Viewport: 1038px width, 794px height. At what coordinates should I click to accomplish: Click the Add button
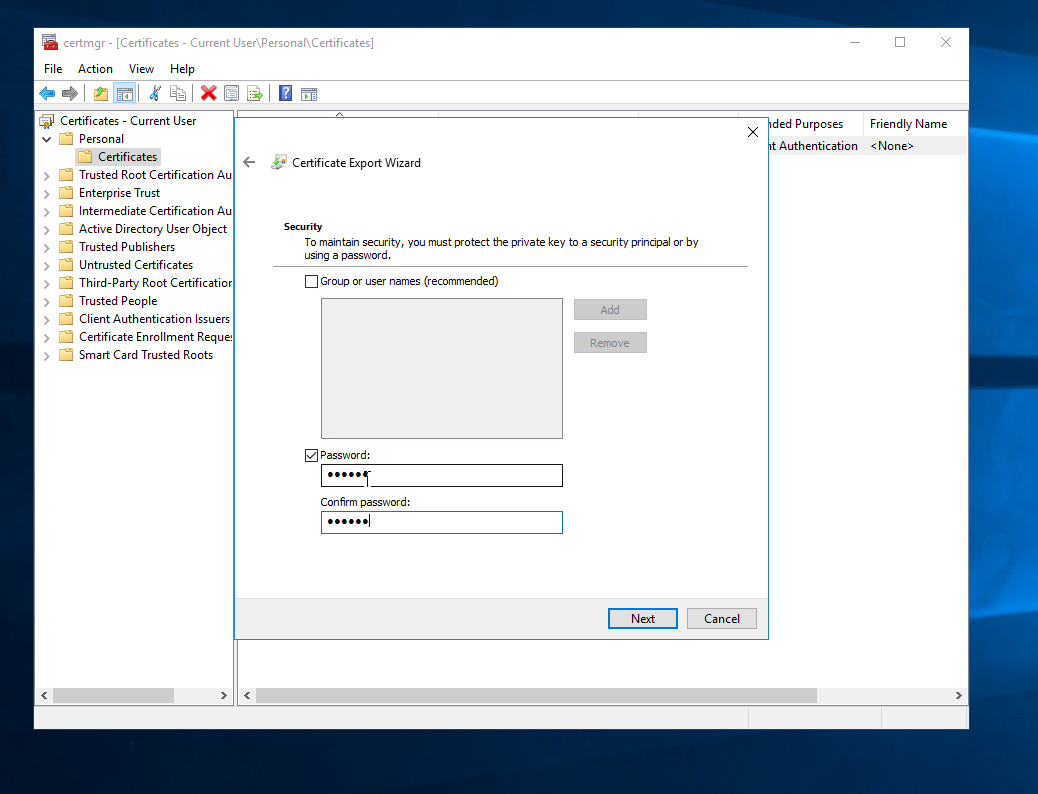(610, 310)
